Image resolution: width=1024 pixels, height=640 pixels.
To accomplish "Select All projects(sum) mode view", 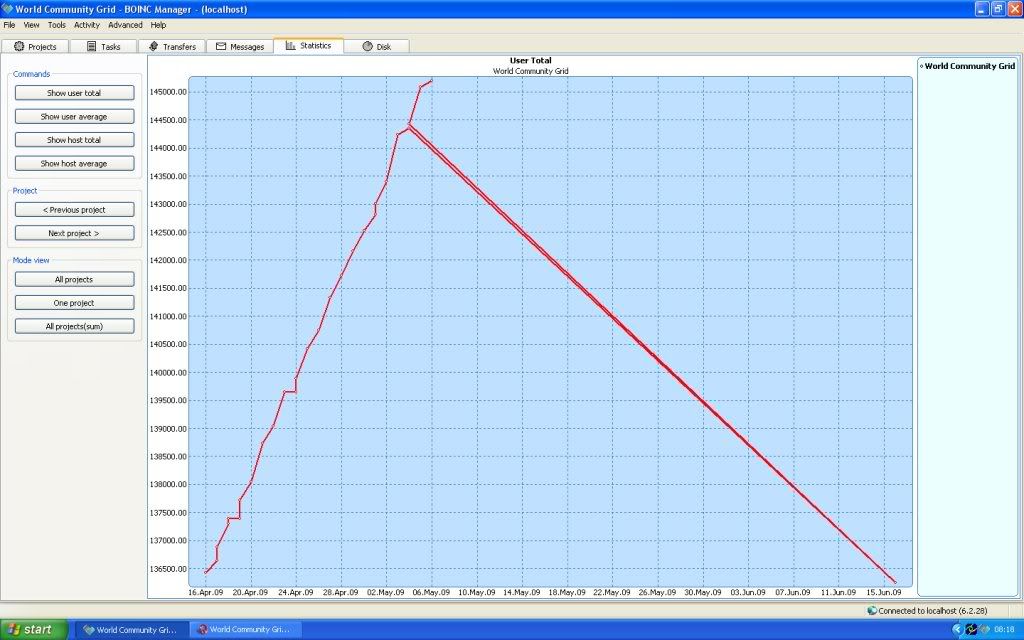I will [x=74, y=326].
